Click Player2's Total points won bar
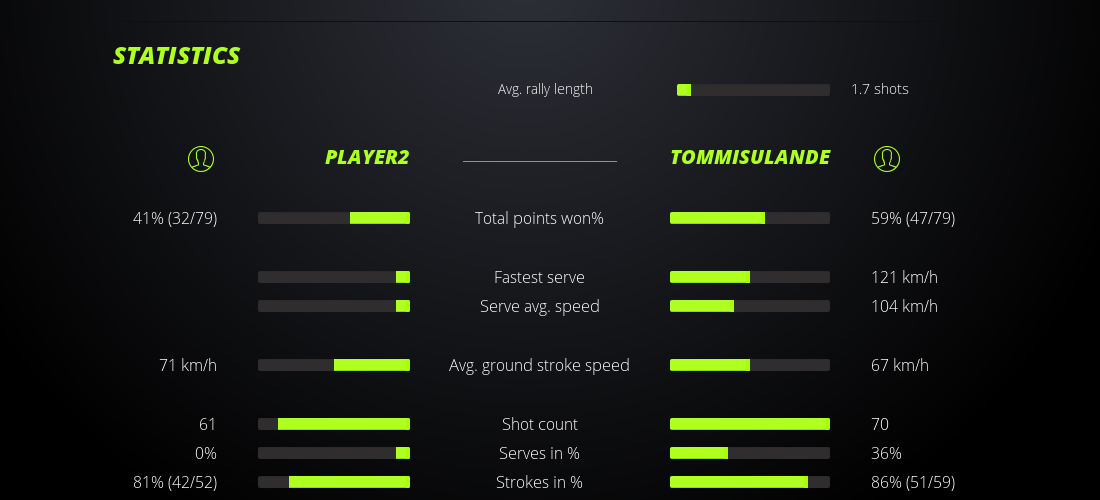This screenshot has width=1100, height=500. [x=334, y=218]
